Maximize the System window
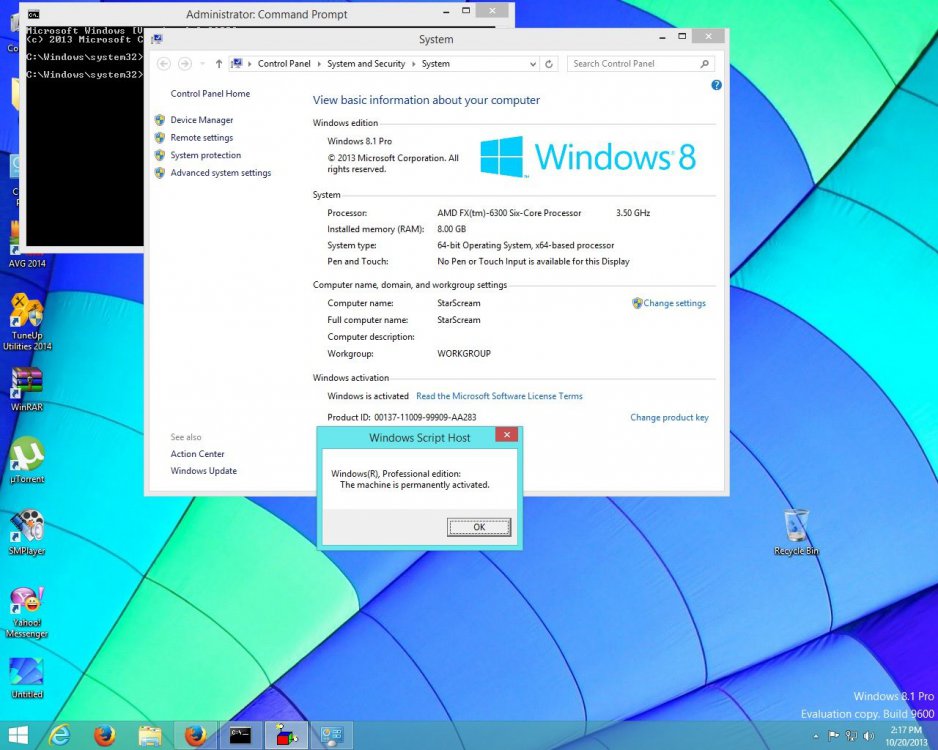The image size is (938, 750). click(x=681, y=36)
